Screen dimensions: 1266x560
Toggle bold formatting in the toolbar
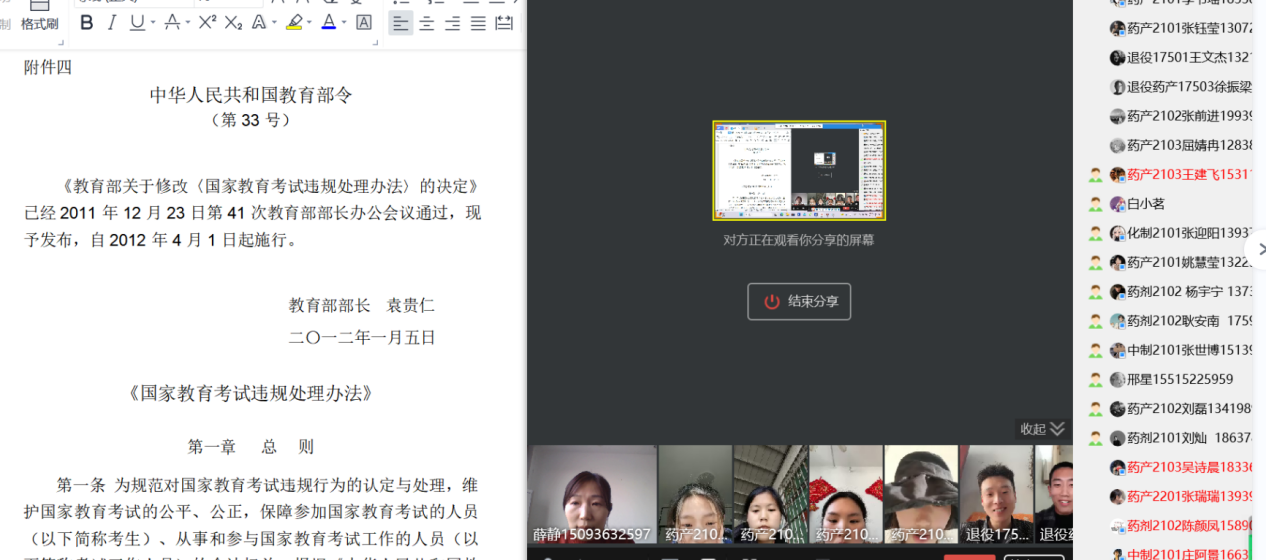[x=86, y=23]
